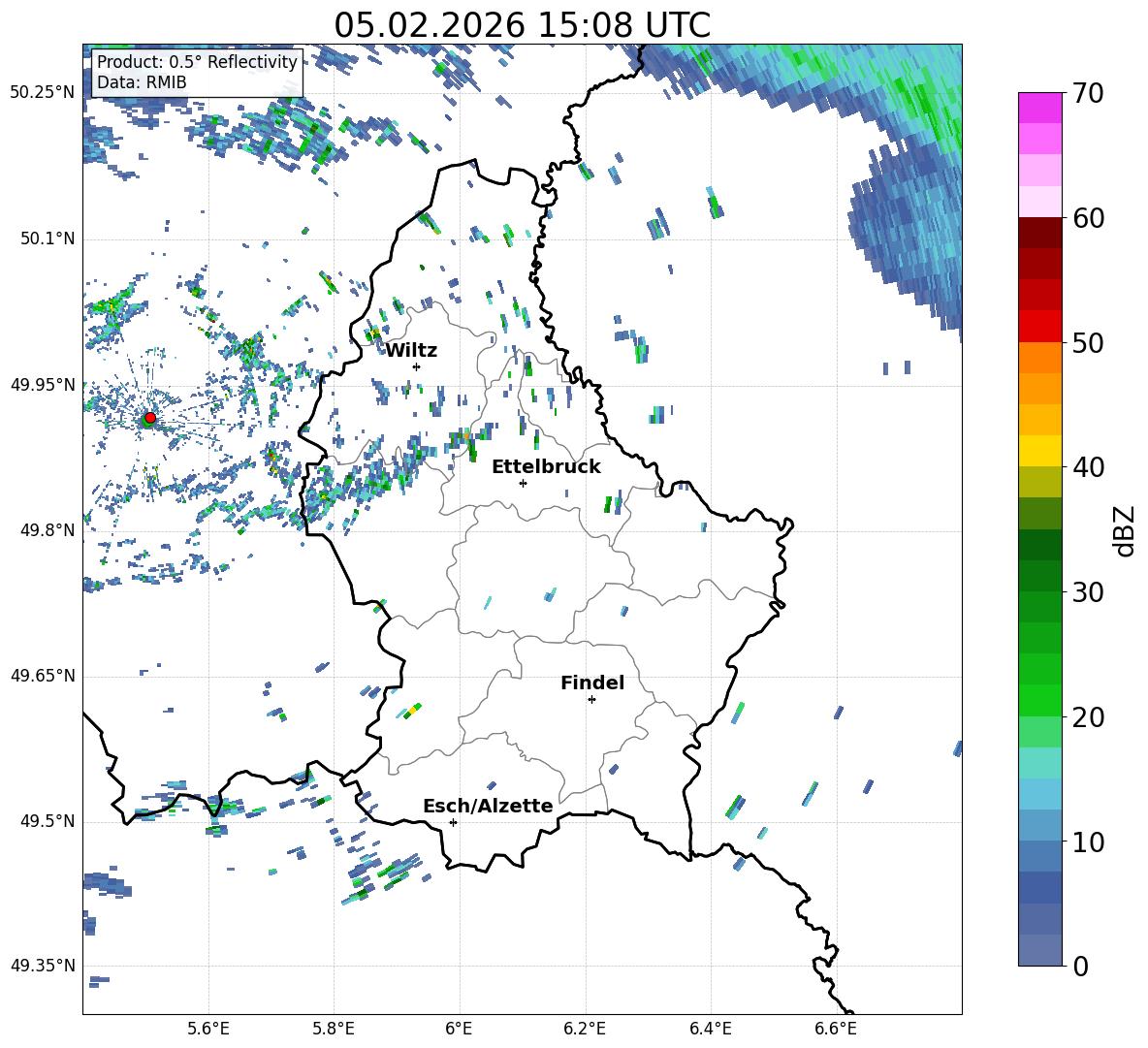
Task: Click the Esch/Alzette city label
Action: tap(488, 806)
